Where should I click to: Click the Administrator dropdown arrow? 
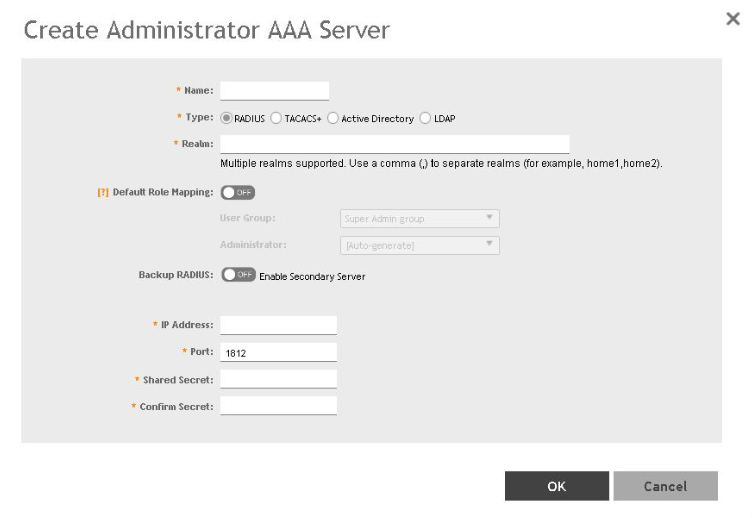click(489, 244)
